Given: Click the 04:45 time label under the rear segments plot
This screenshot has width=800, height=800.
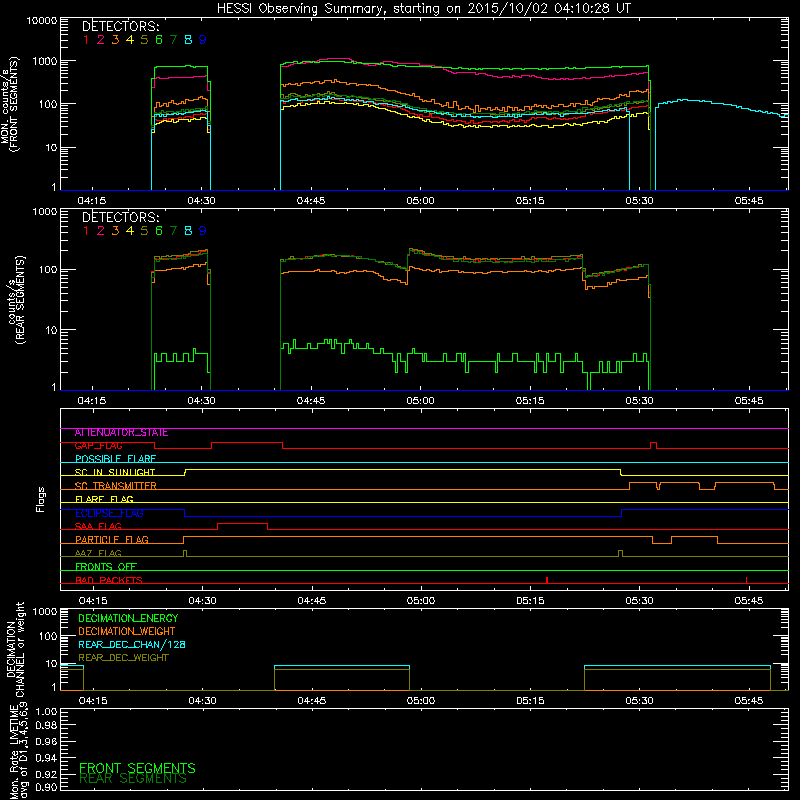Looking at the screenshot, I should (311, 401).
